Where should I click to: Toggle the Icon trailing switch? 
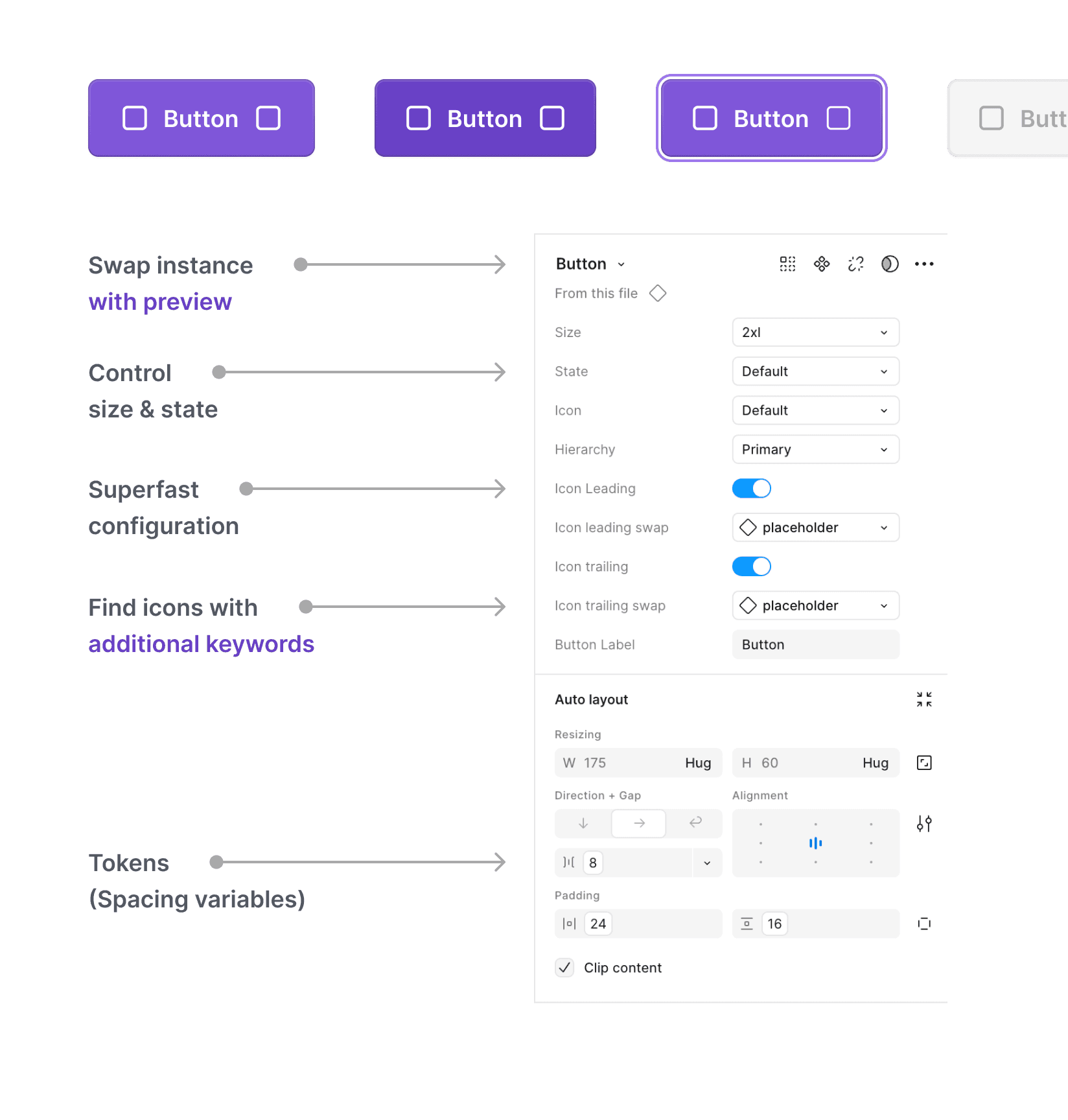click(752, 566)
